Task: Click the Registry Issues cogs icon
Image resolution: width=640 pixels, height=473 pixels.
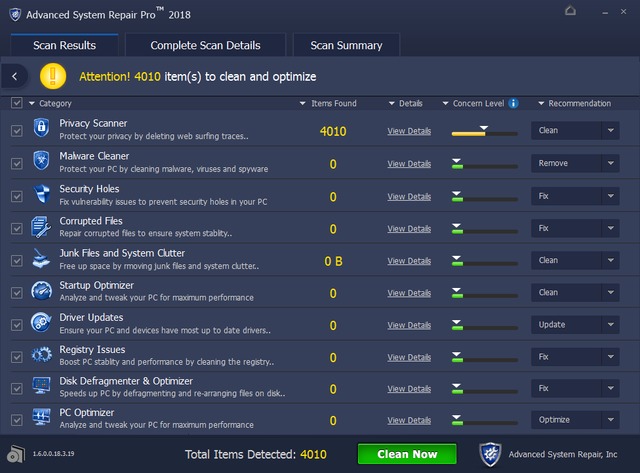Action: (42, 355)
